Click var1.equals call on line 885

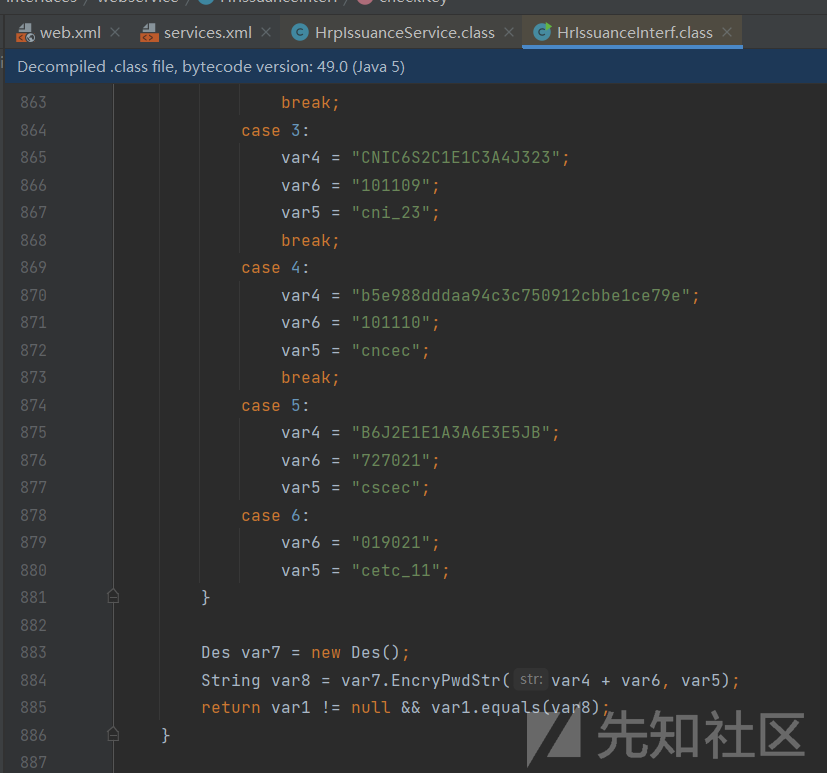(515, 708)
